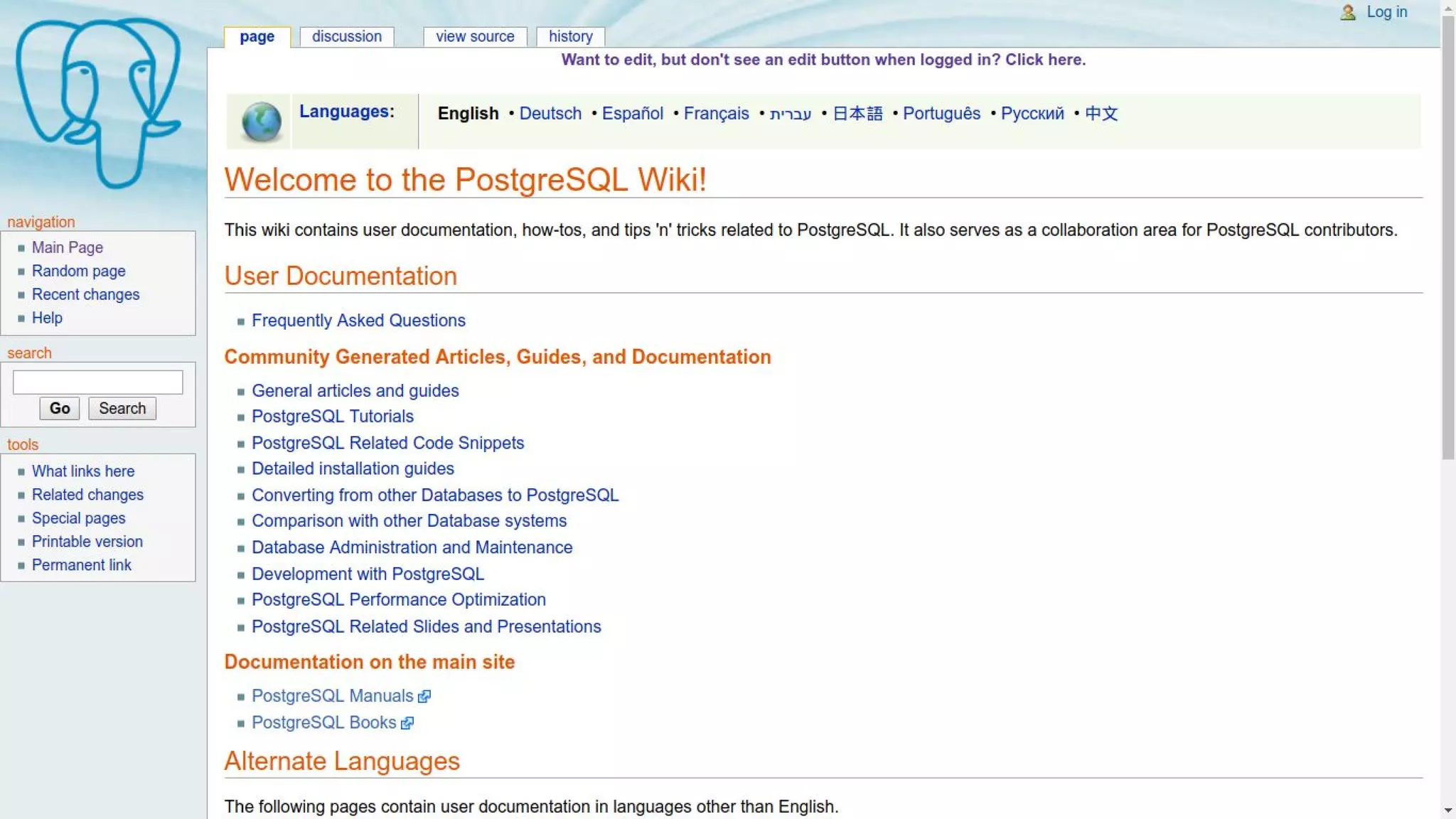This screenshot has width=1456, height=819.
Task: Open the view source tab
Action: tap(474, 36)
